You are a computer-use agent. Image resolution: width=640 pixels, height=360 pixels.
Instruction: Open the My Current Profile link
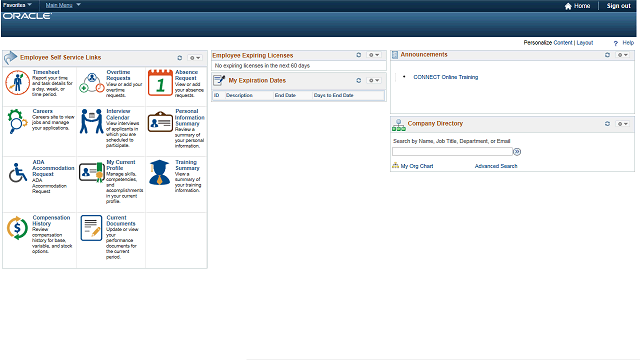(x=121, y=165)
